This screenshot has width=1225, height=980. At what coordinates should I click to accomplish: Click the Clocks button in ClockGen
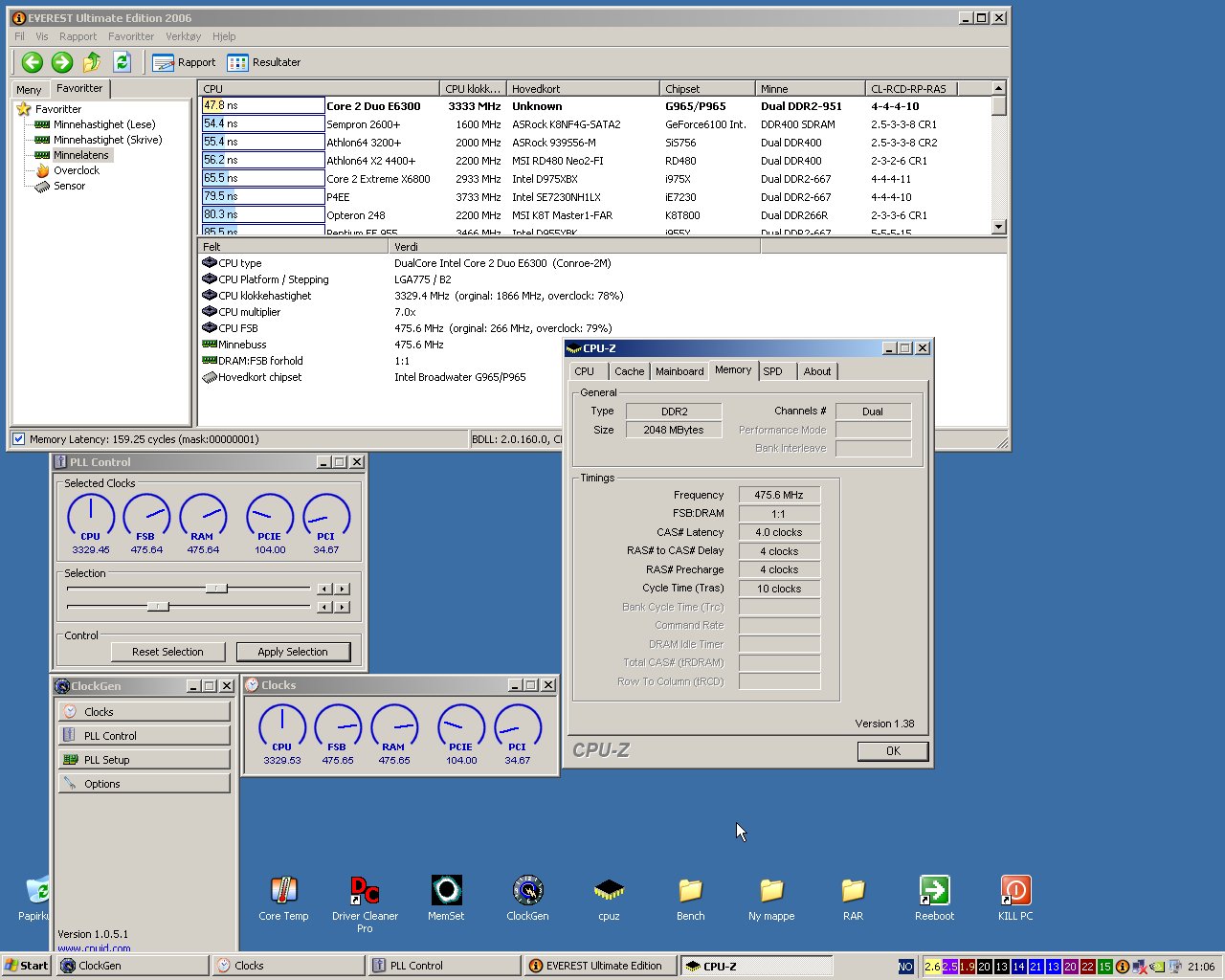coord(145,712)
